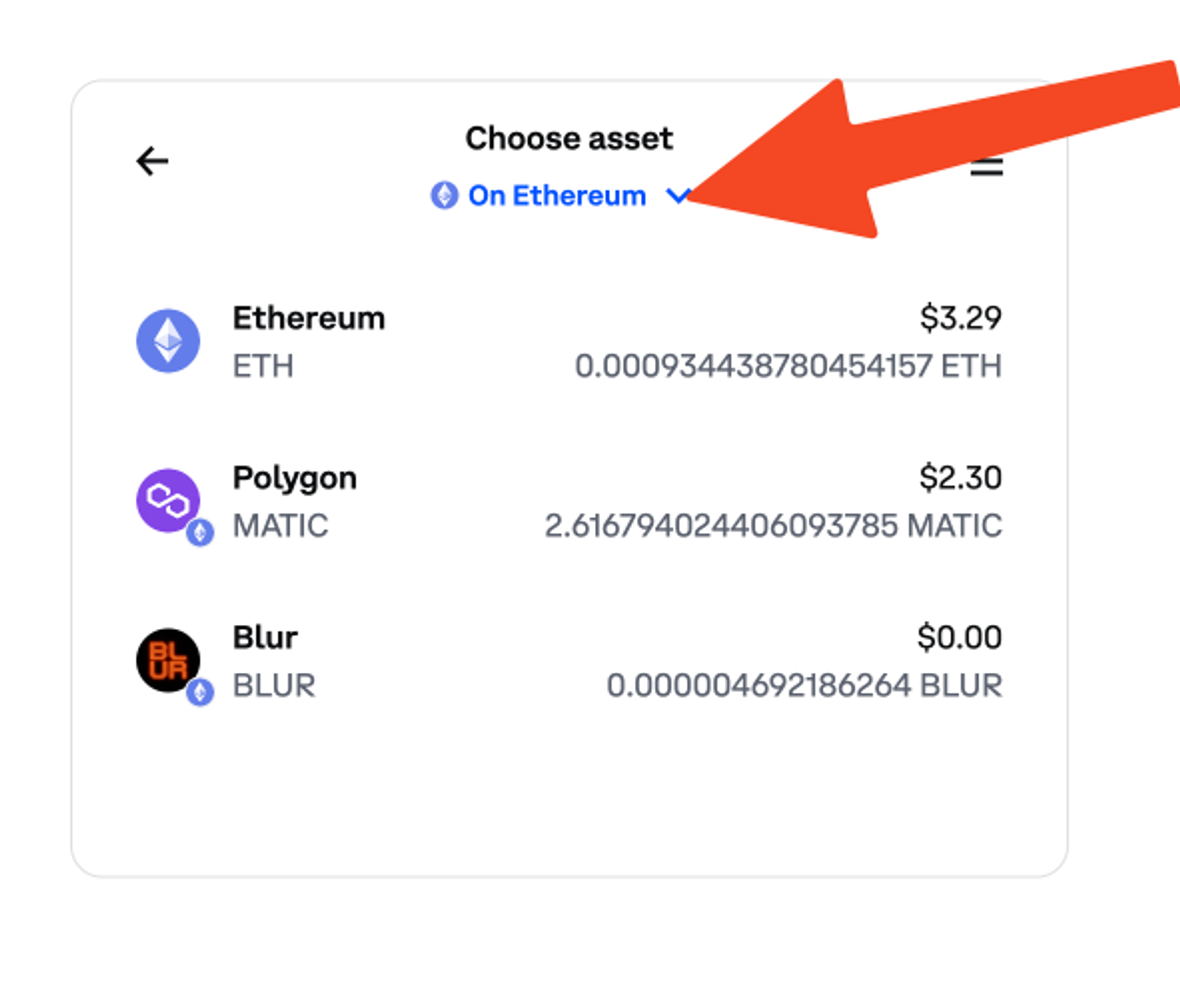Open the hamburger menu icon
This screenshot has width=1180, height=990.
coord(986,166)
